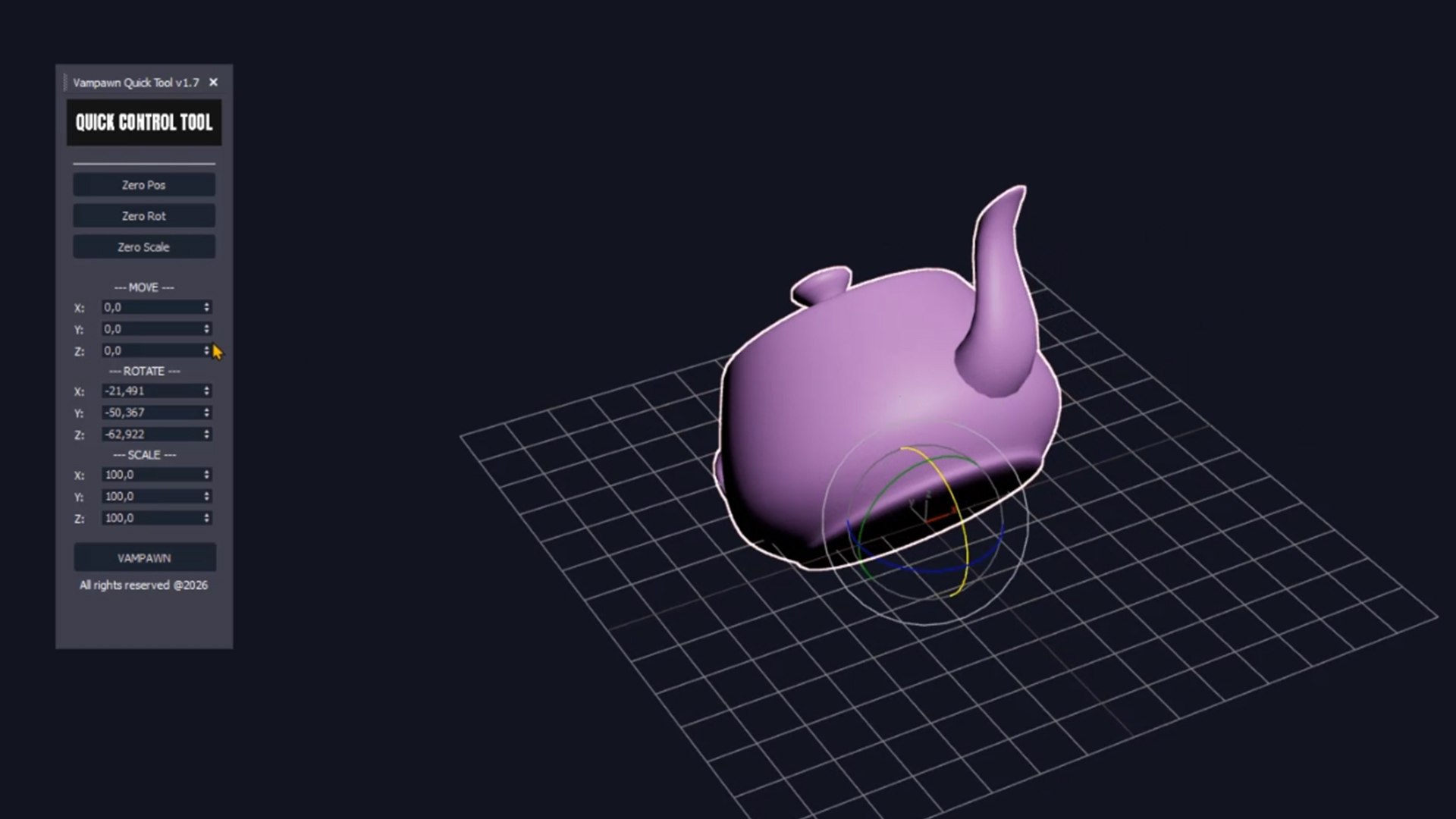Click the Move X spinner arrows
Screen dimensions: 1456x819
coord(206,307)
